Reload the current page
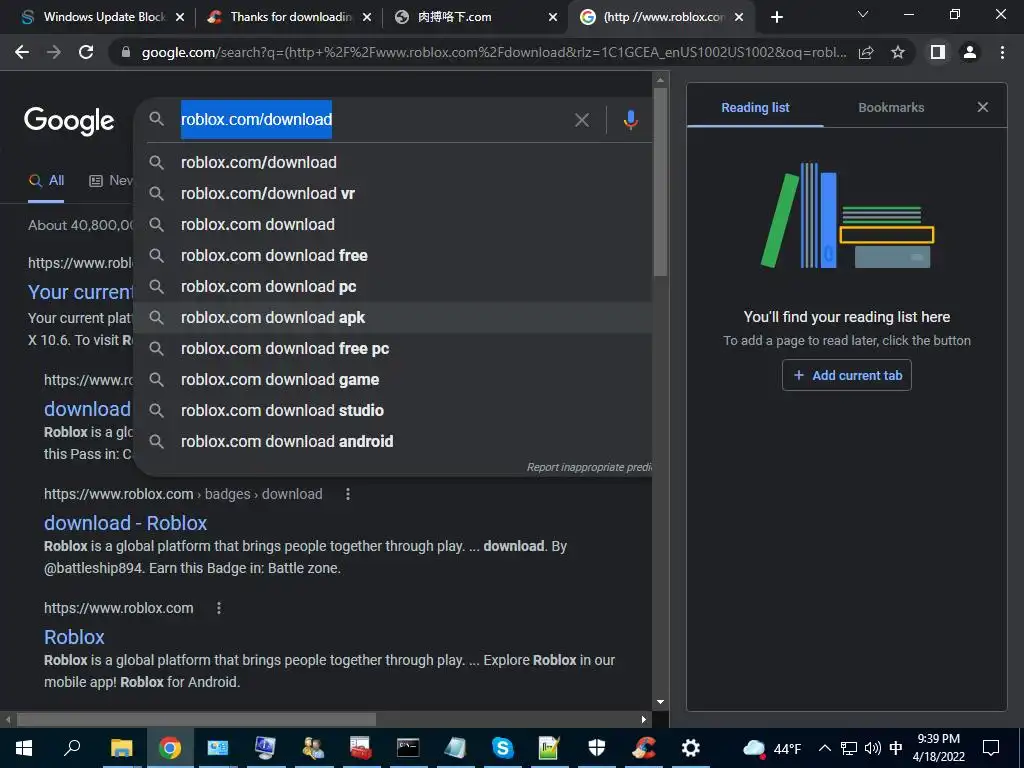The height and width of the screenshot is (768, 1024). (86, 52)
